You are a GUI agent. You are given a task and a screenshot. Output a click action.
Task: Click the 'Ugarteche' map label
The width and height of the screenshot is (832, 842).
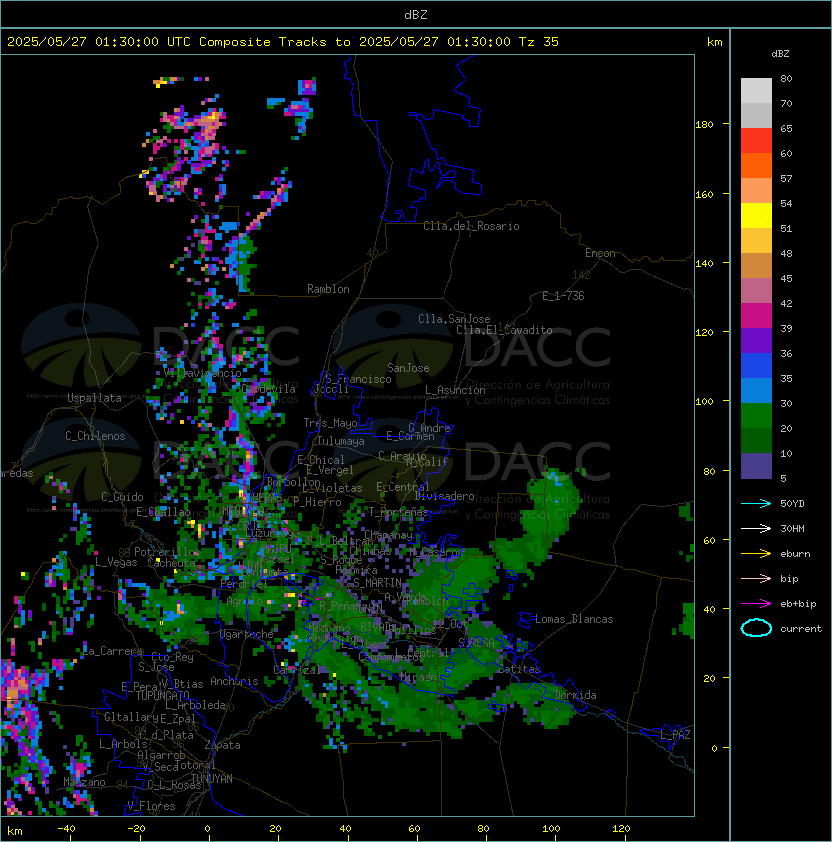(247, 634)
